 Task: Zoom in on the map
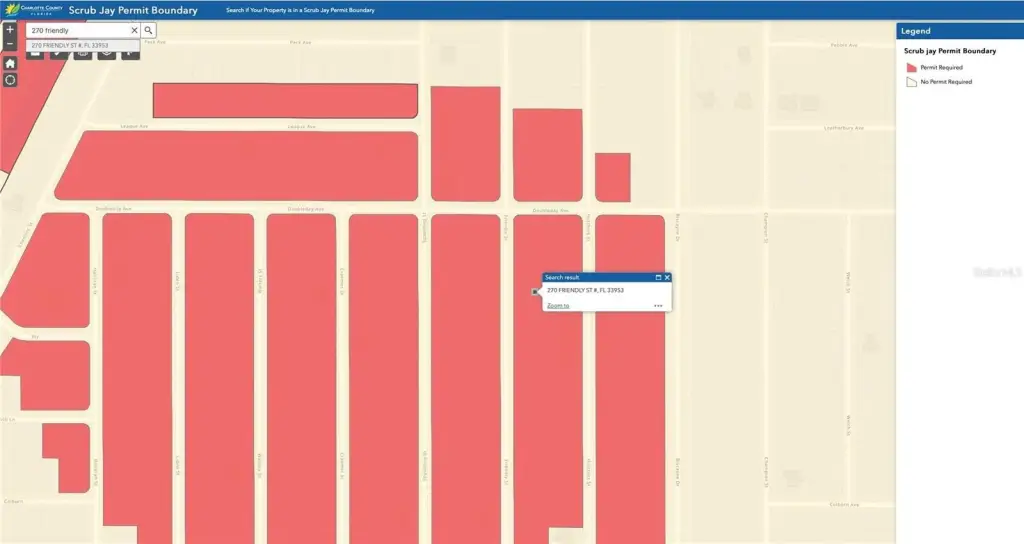10,30
